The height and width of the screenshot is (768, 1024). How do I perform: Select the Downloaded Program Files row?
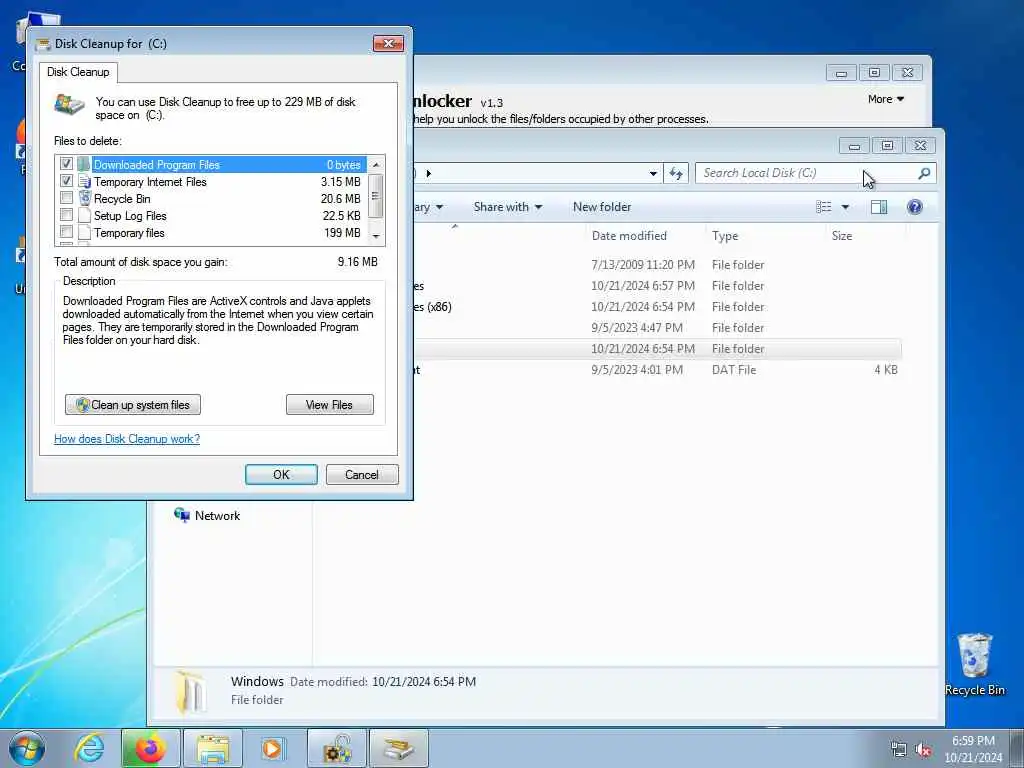coord(212,165)
